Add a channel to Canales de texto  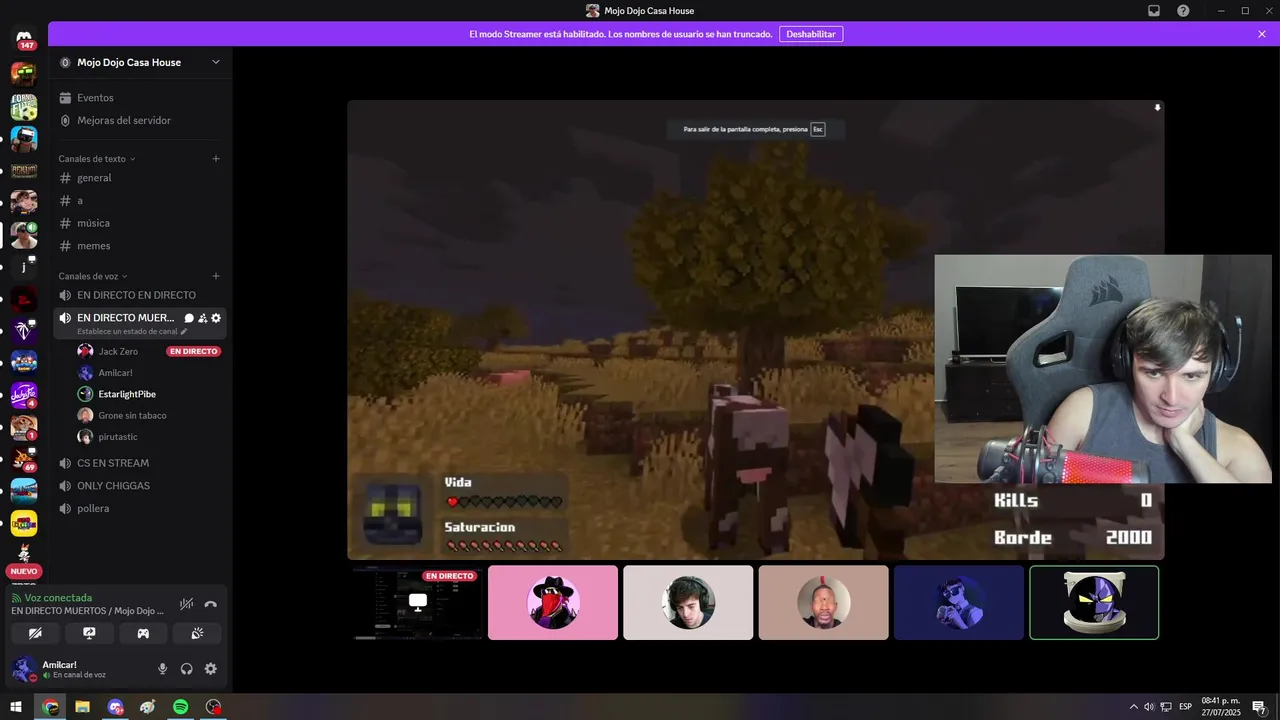tap(216, 159)
